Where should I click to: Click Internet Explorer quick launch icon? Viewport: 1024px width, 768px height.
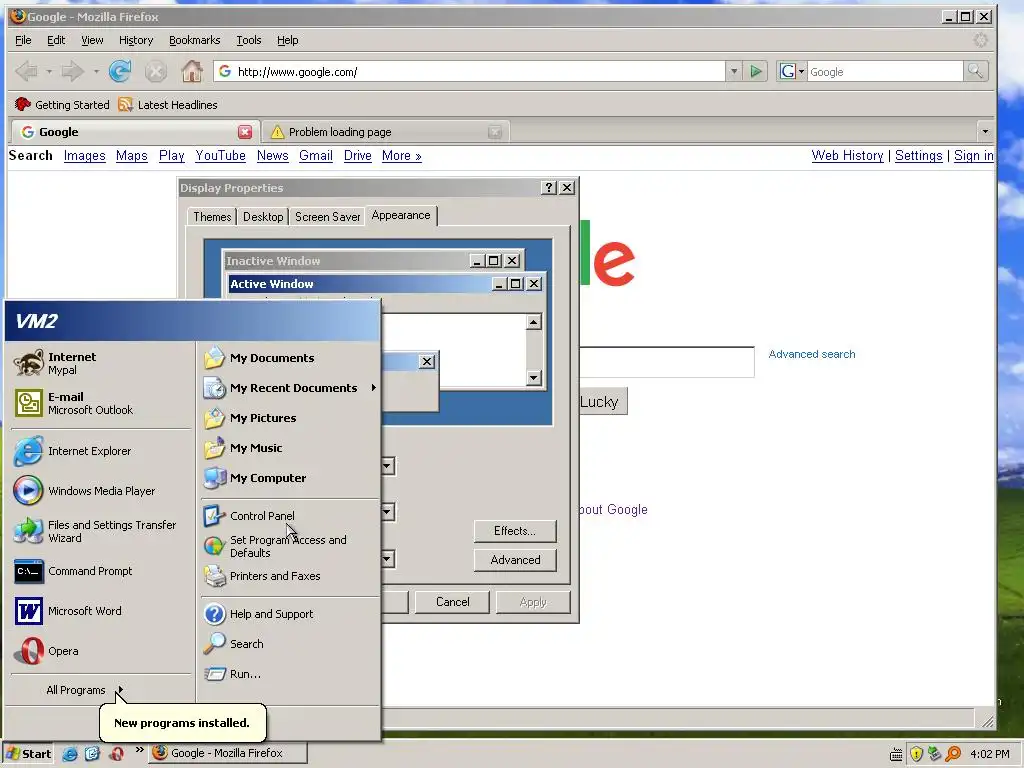[70, 754]
